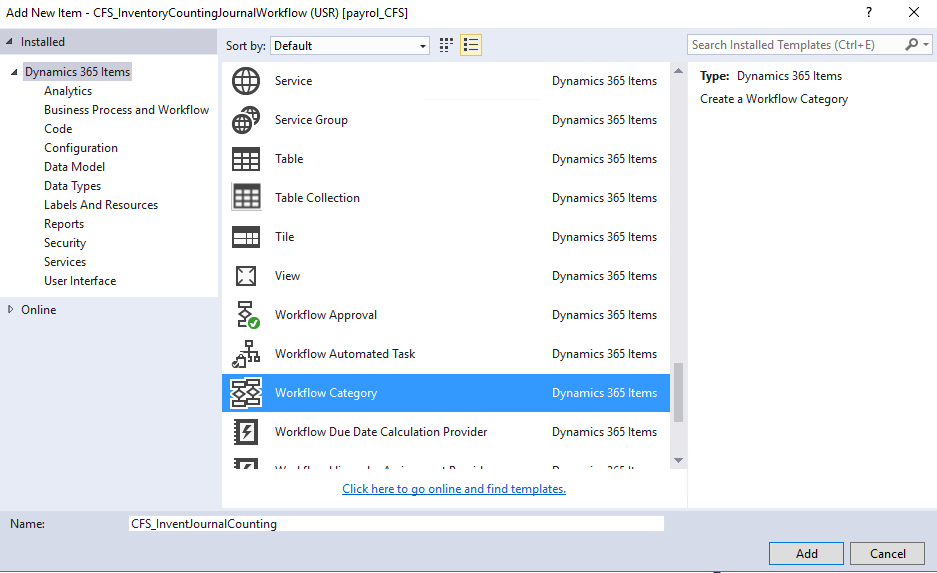Viewport: 937px width, 573px height.
Task: Collapse the Installed section
Action: 9,42
